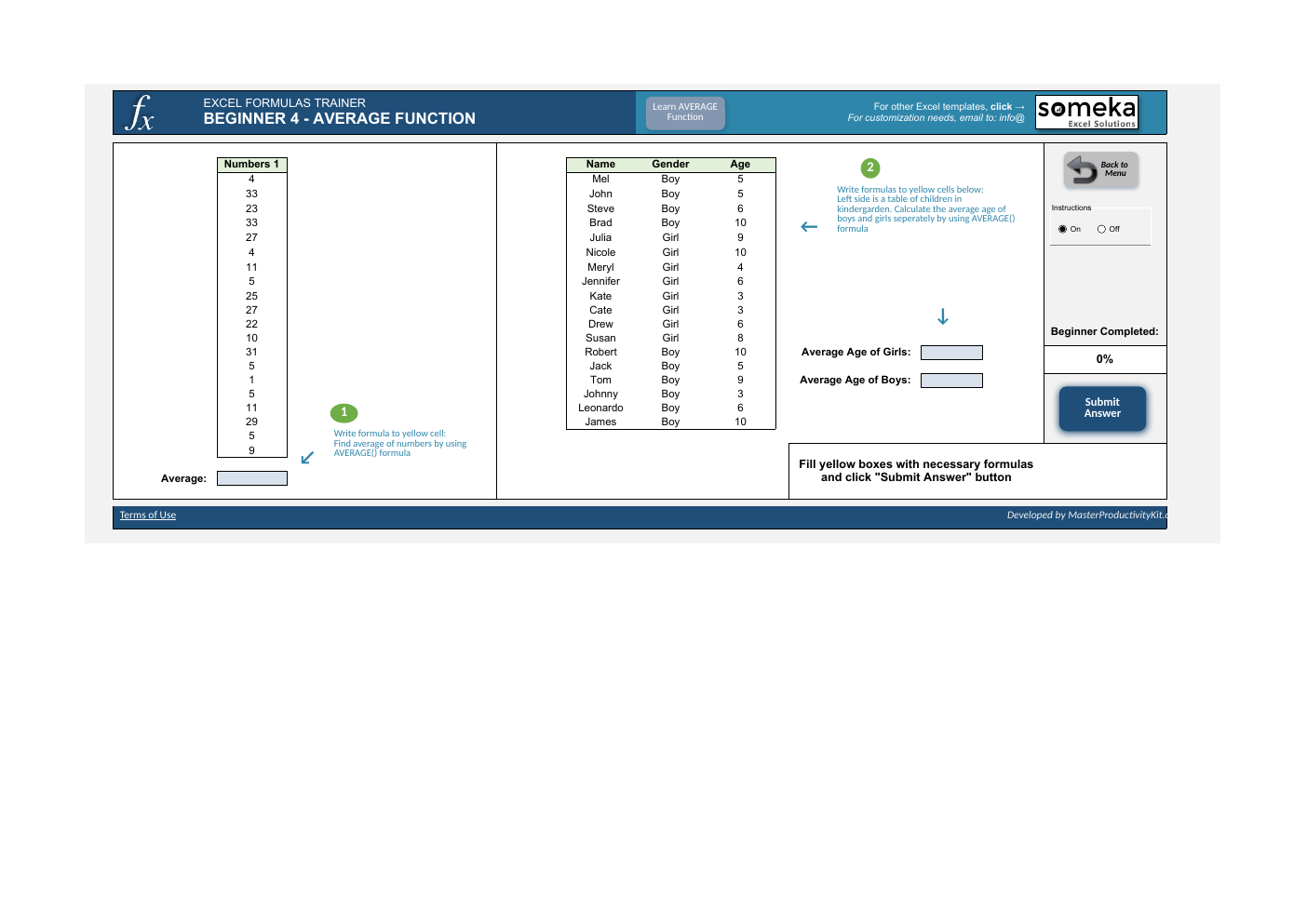The height and width of the screenshot is (924, 1307).
Task: Click the name cell 'Susan'
Action: pos(600,339)
